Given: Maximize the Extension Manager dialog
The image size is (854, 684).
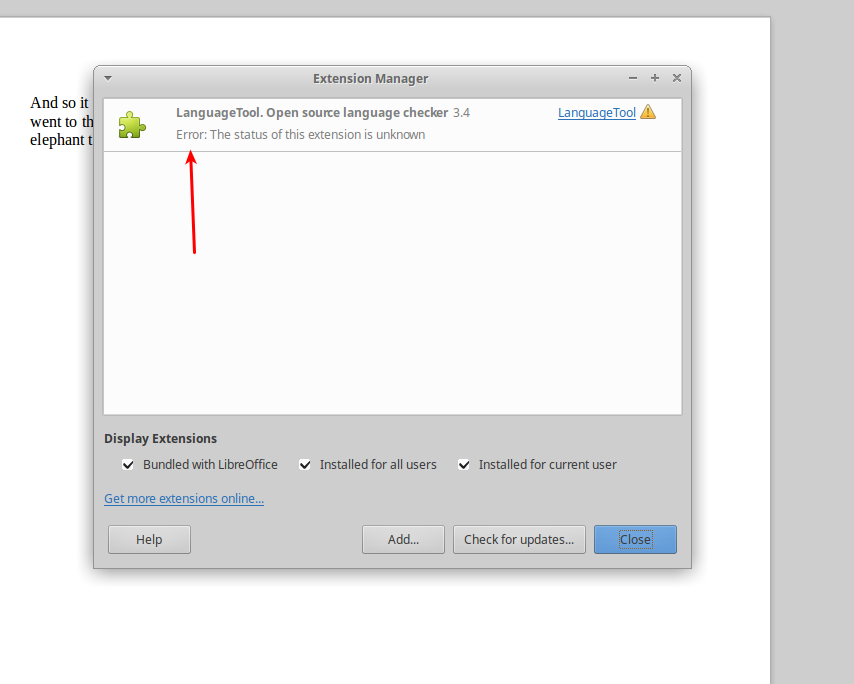Looking at the screenshot, I should (x=655, y=78).
